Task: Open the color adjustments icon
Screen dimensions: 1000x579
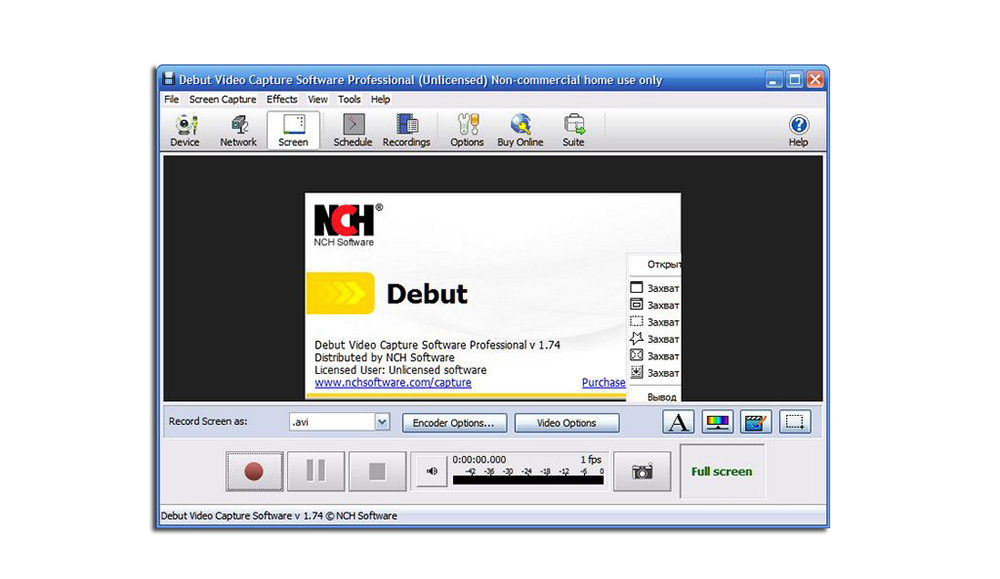Action: [717, 422]
